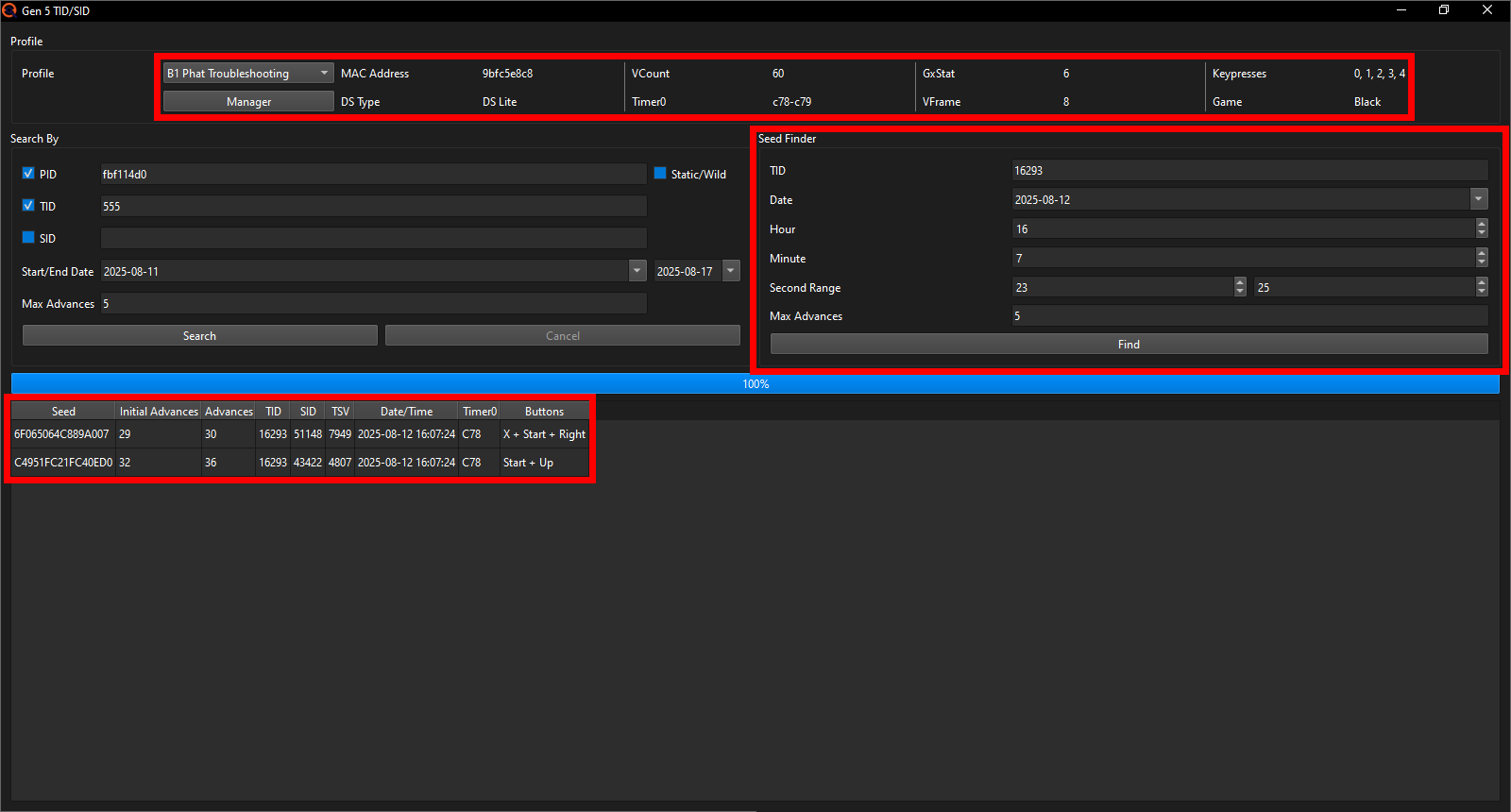
Task: Open the end date 2025-08-17 picker
Action: (730, 271)
